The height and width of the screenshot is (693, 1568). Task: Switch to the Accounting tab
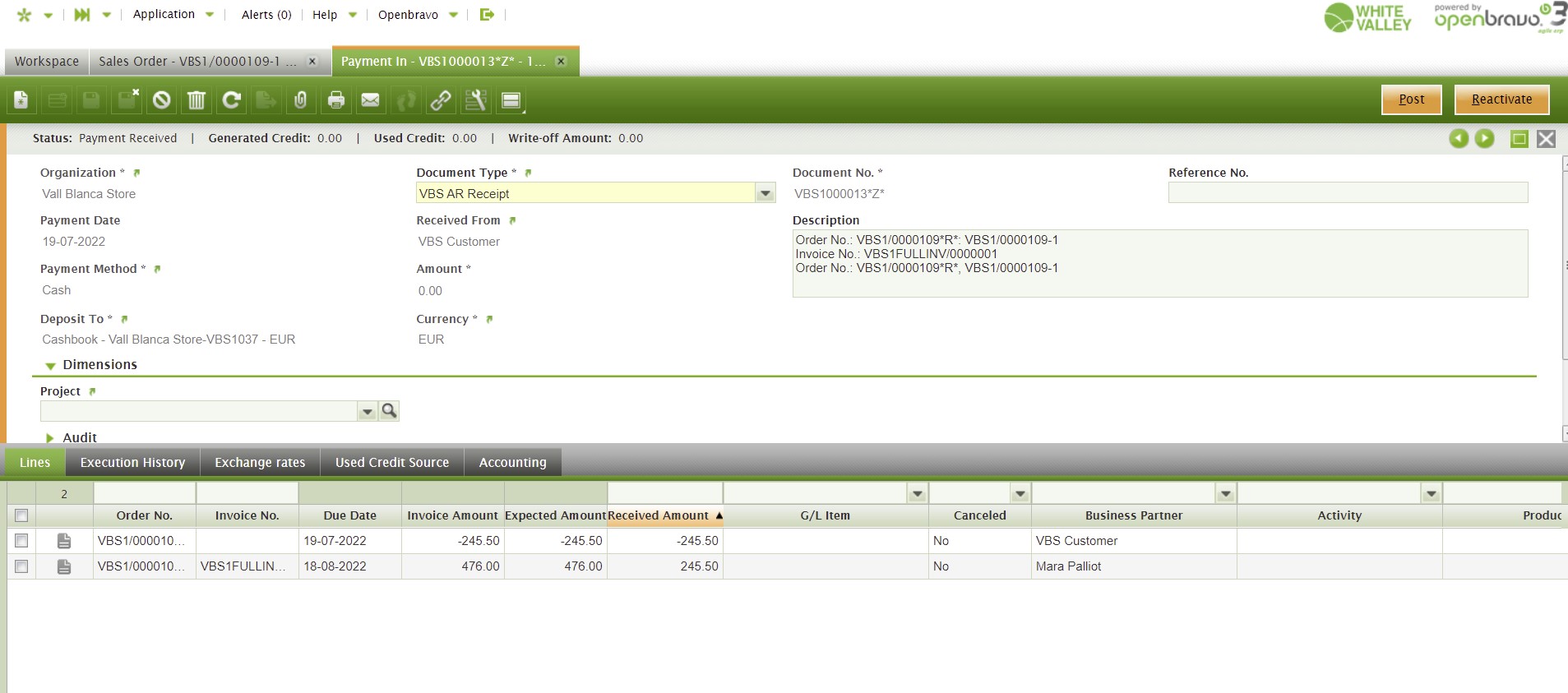512,463
